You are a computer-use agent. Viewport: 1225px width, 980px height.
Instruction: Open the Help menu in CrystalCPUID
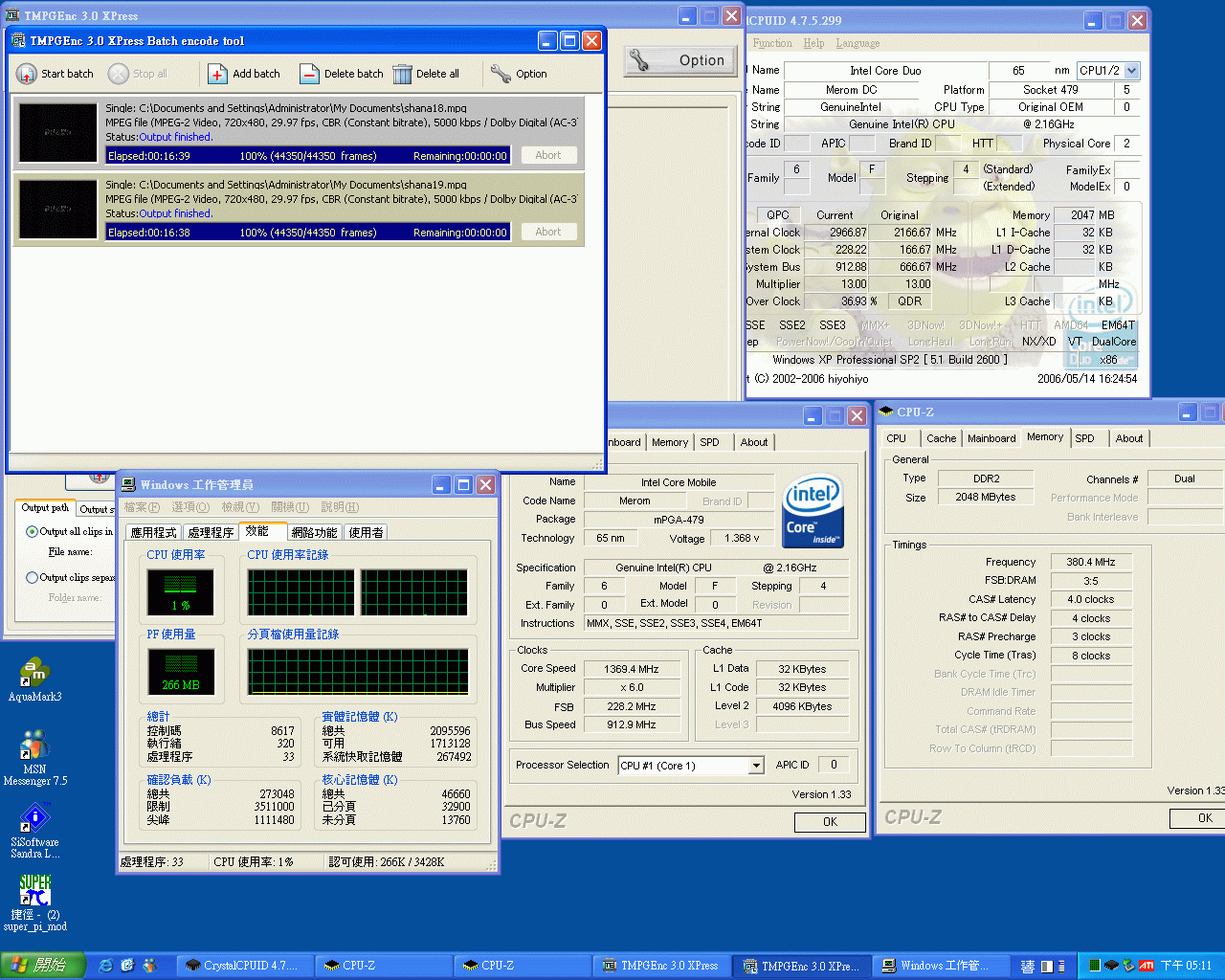813,43
